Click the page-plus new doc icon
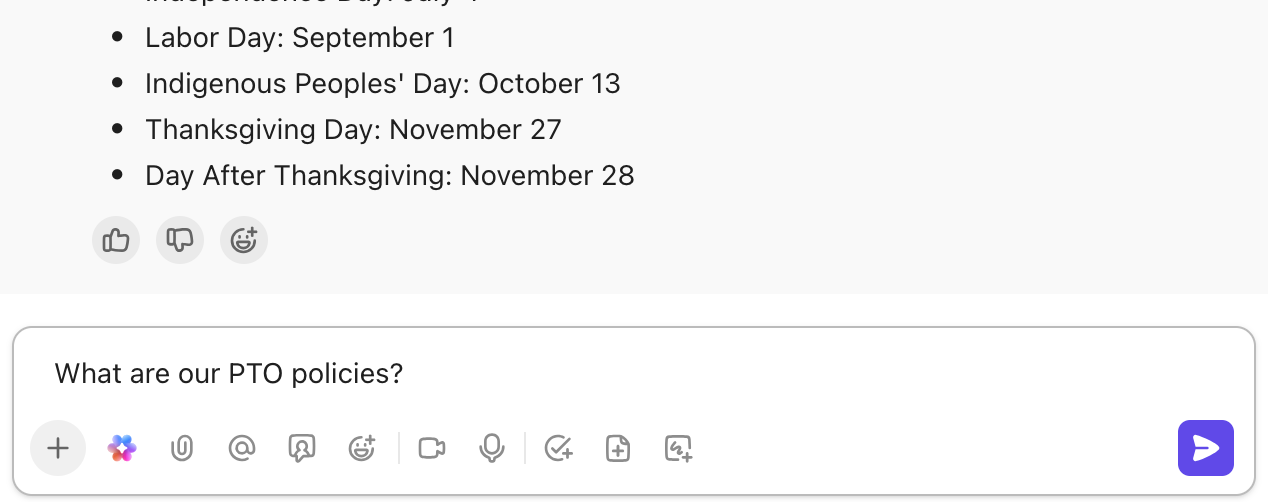This screenshot has height=502, width=1268. click(x=618, y=448)
